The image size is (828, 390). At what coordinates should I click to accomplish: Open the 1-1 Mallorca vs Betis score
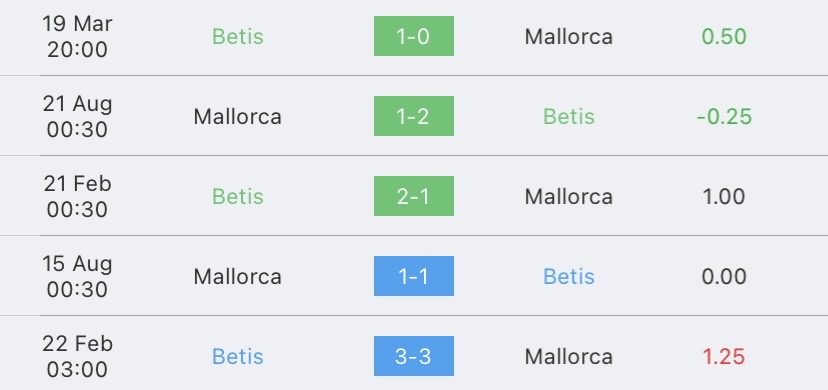tap(413, 276)
